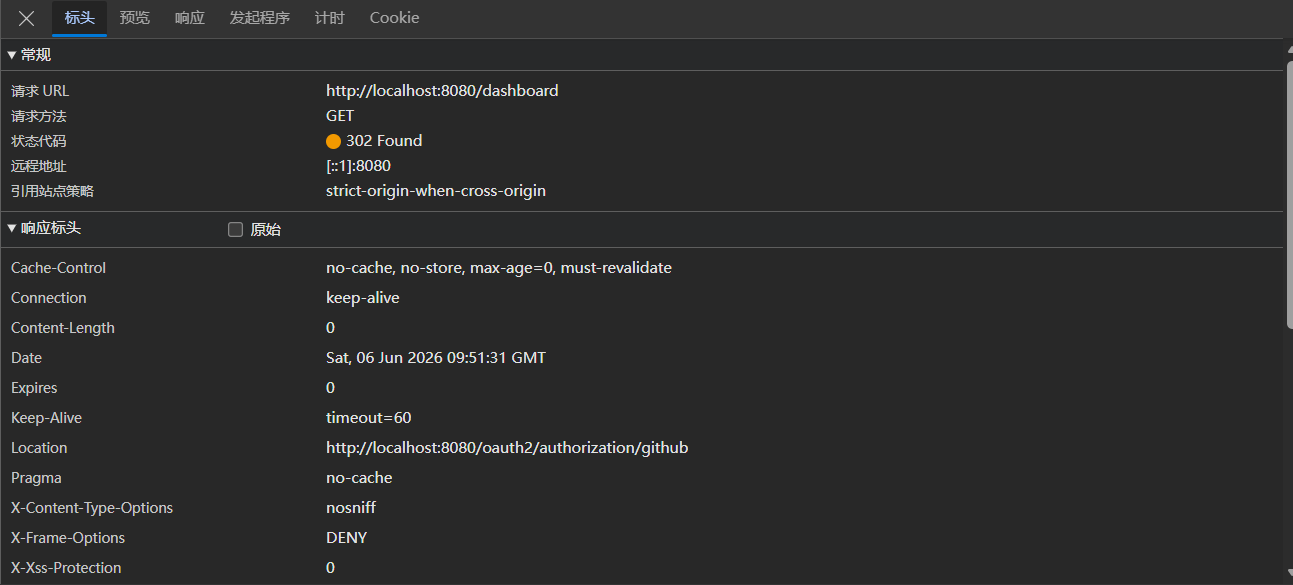Viewport: 1293px width, 585px height.
Task: Enable the 原始 raw headers checkbox
Action: (236, 229)
